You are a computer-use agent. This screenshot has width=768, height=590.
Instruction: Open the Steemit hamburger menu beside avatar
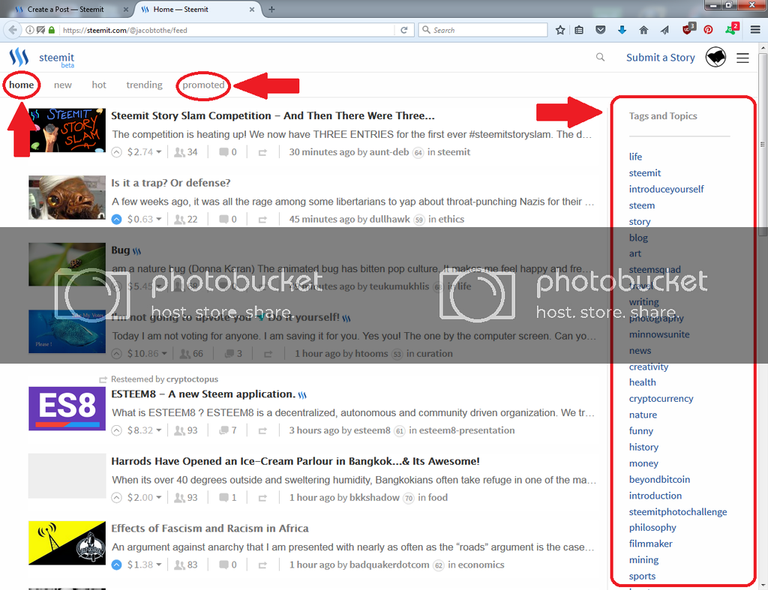pos(743,58)
